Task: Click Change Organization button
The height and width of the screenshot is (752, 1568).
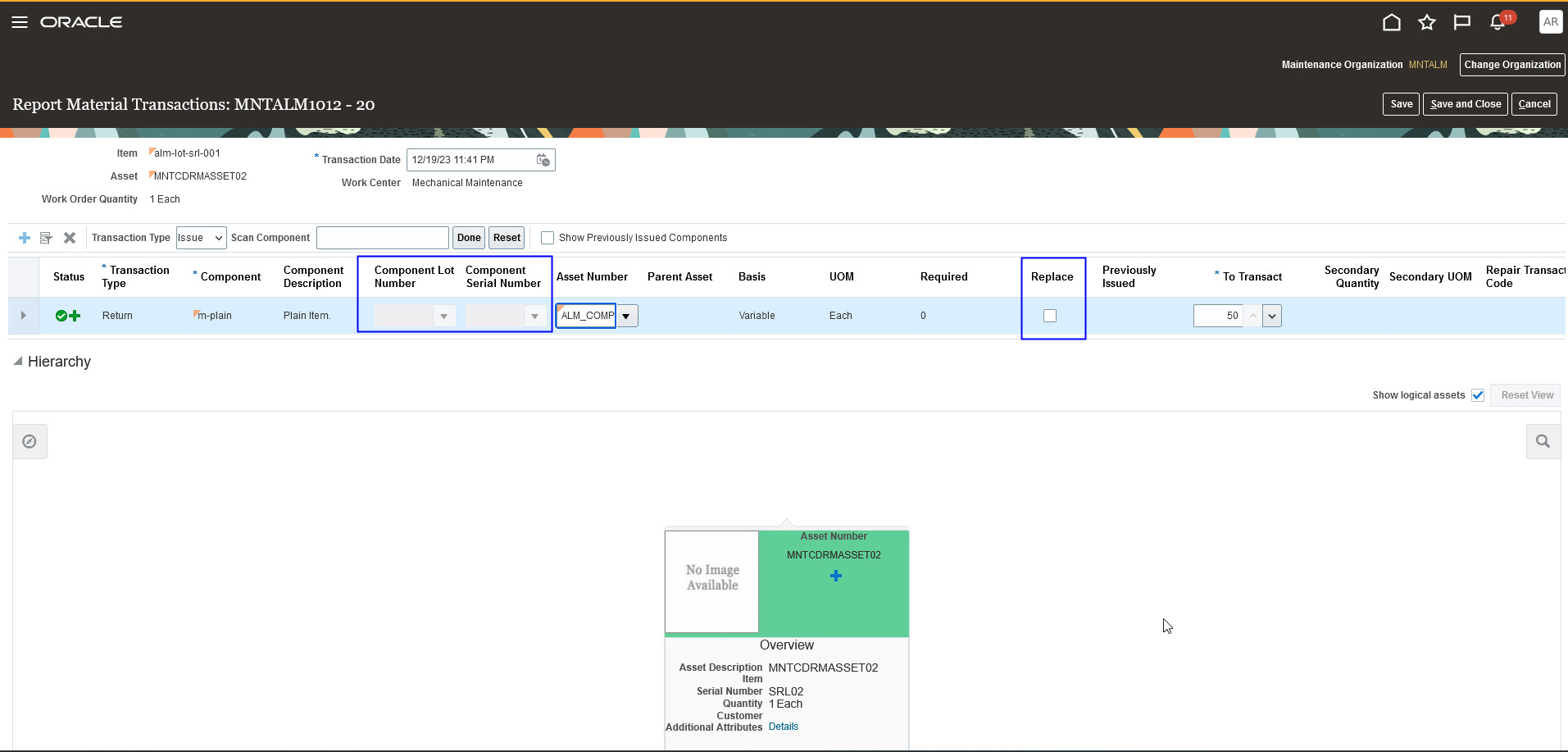Action: (x=1512, y=65)
